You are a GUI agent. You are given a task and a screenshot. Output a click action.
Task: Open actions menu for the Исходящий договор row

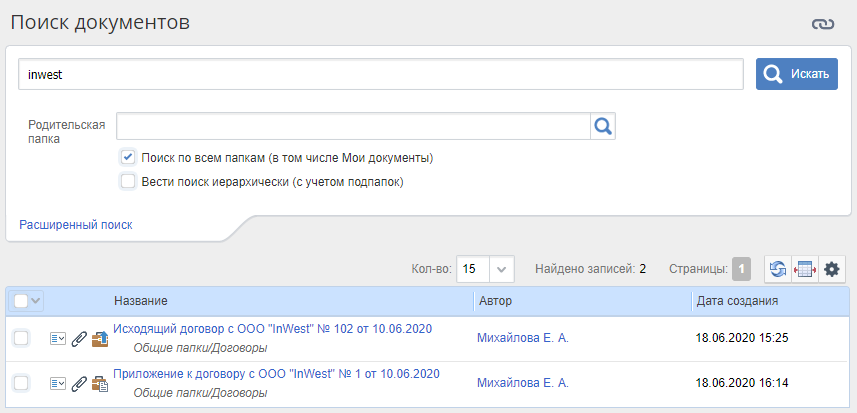pyautogui.click(x=57, y=339)
